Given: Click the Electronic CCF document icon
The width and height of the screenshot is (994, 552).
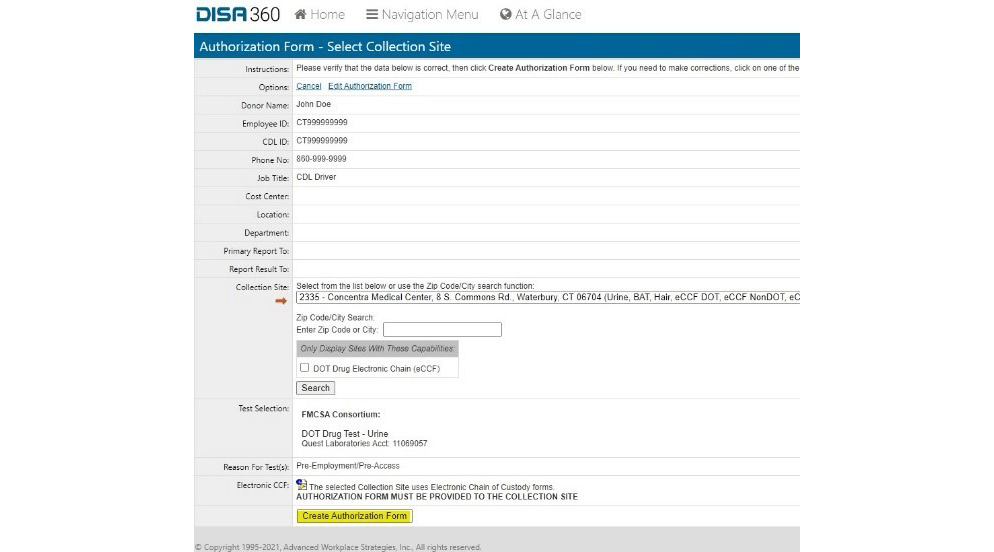Looking at the screenshot, I should coord(301,484).
